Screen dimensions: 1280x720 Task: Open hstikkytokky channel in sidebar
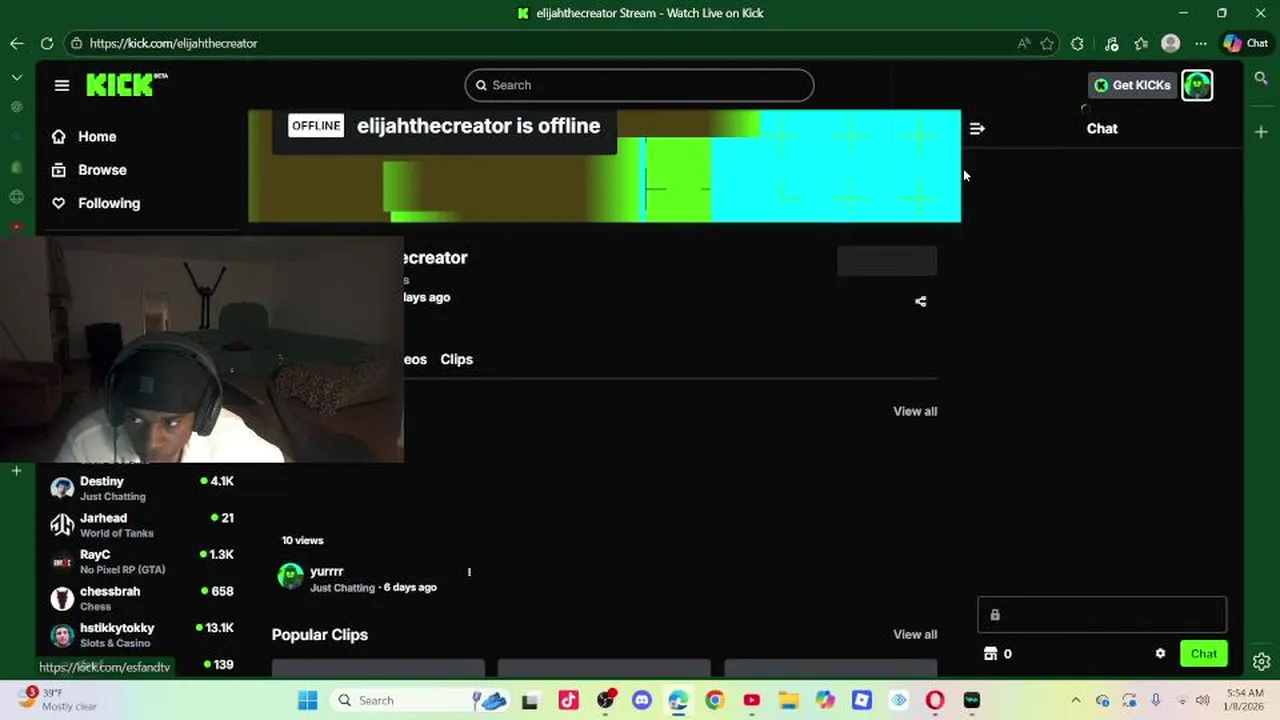142,635
